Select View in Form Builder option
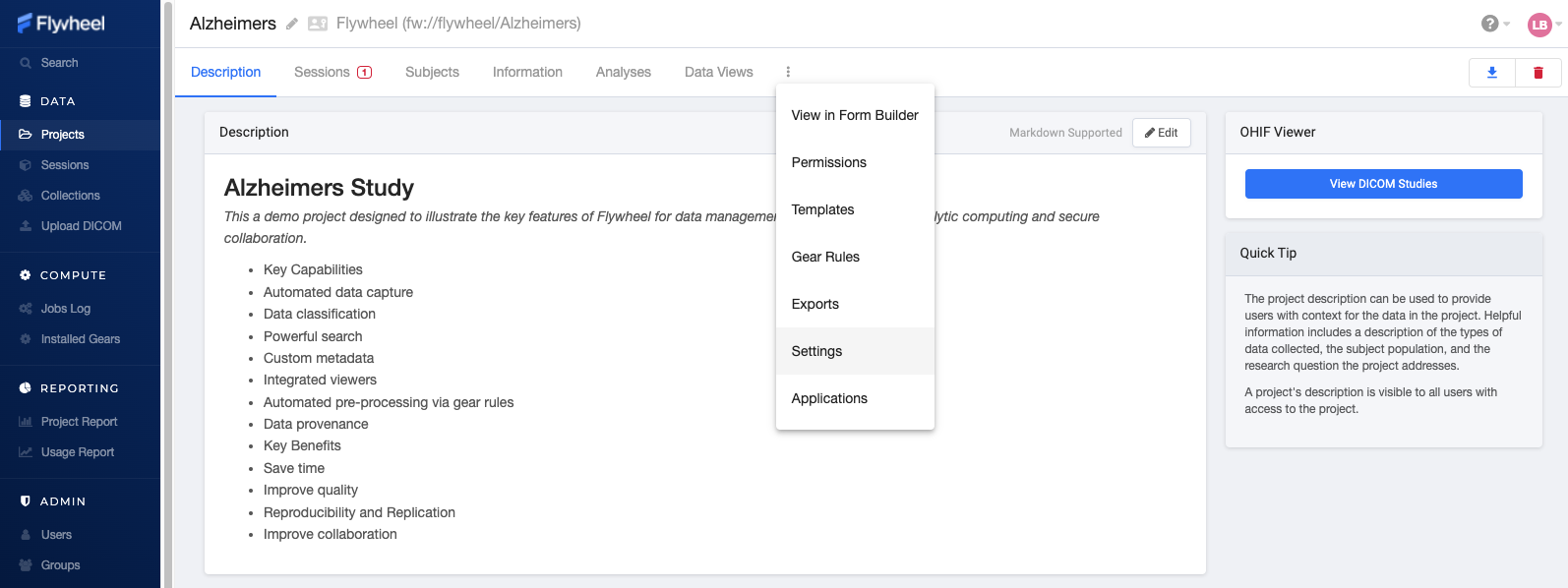 point(854,115)
